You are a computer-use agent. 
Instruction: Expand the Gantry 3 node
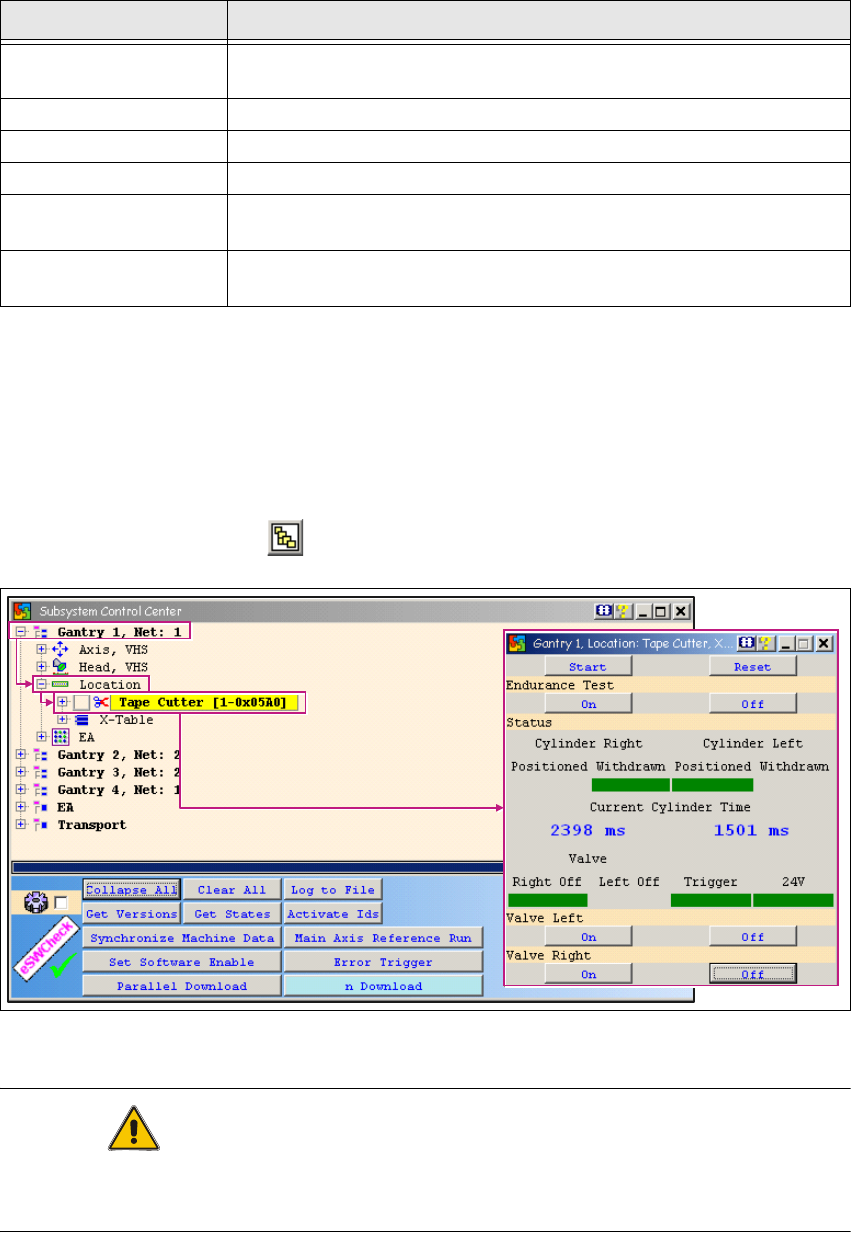21,772
